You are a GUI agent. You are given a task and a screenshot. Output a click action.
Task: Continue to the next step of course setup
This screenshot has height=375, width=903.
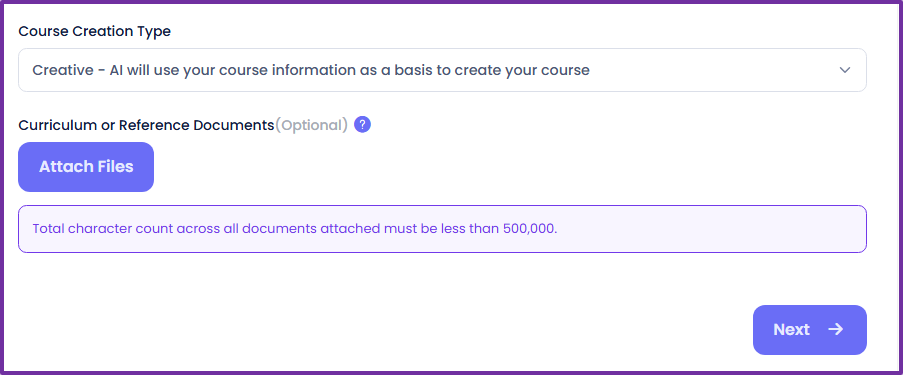810,329
